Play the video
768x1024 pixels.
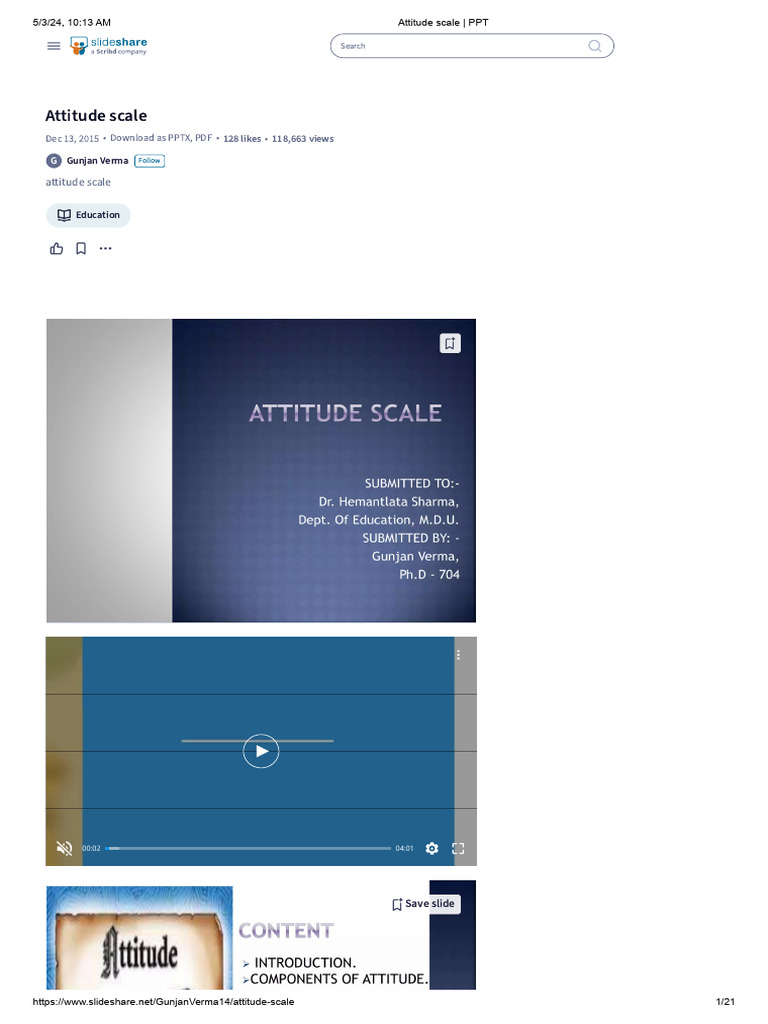(261, 751)
